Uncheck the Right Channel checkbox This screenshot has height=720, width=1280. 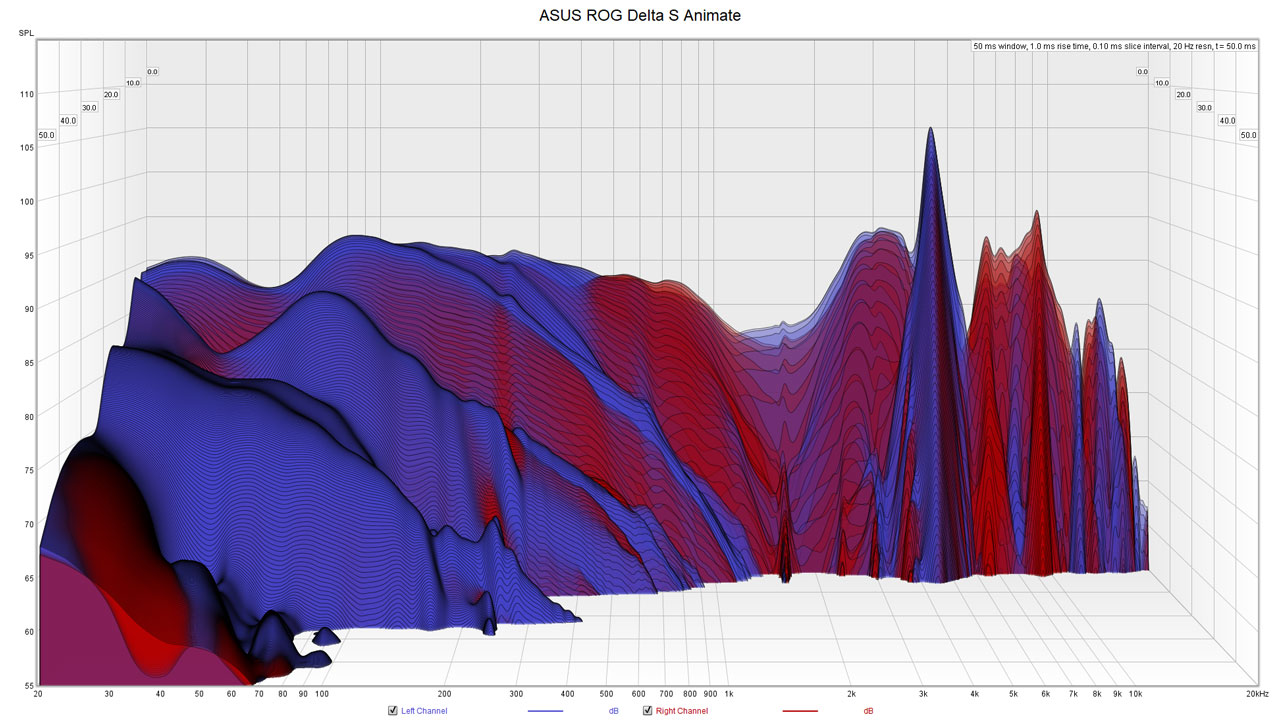[x=647, y=711]
